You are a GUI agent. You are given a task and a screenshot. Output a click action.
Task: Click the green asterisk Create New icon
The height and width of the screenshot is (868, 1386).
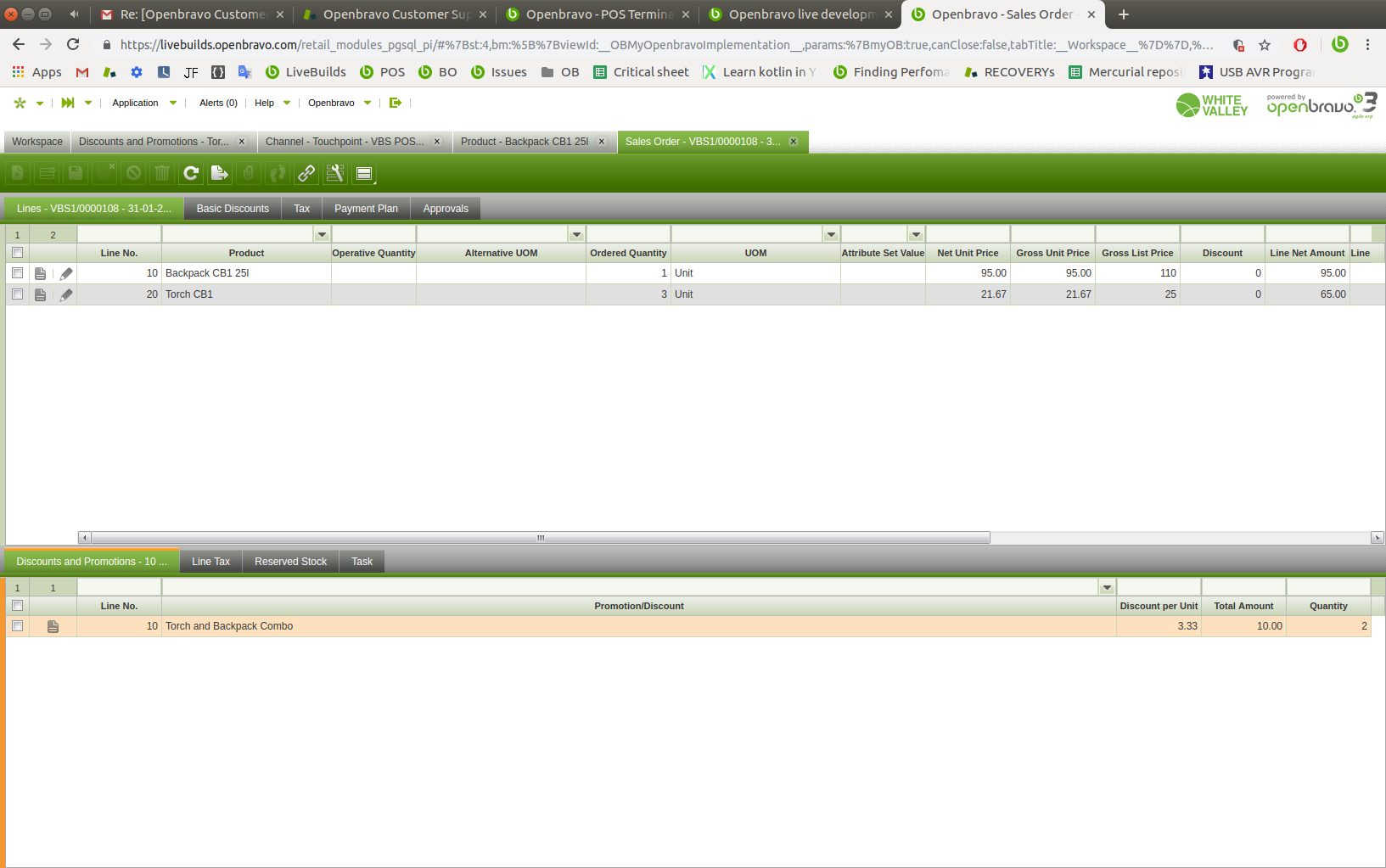tap(20, 103)
